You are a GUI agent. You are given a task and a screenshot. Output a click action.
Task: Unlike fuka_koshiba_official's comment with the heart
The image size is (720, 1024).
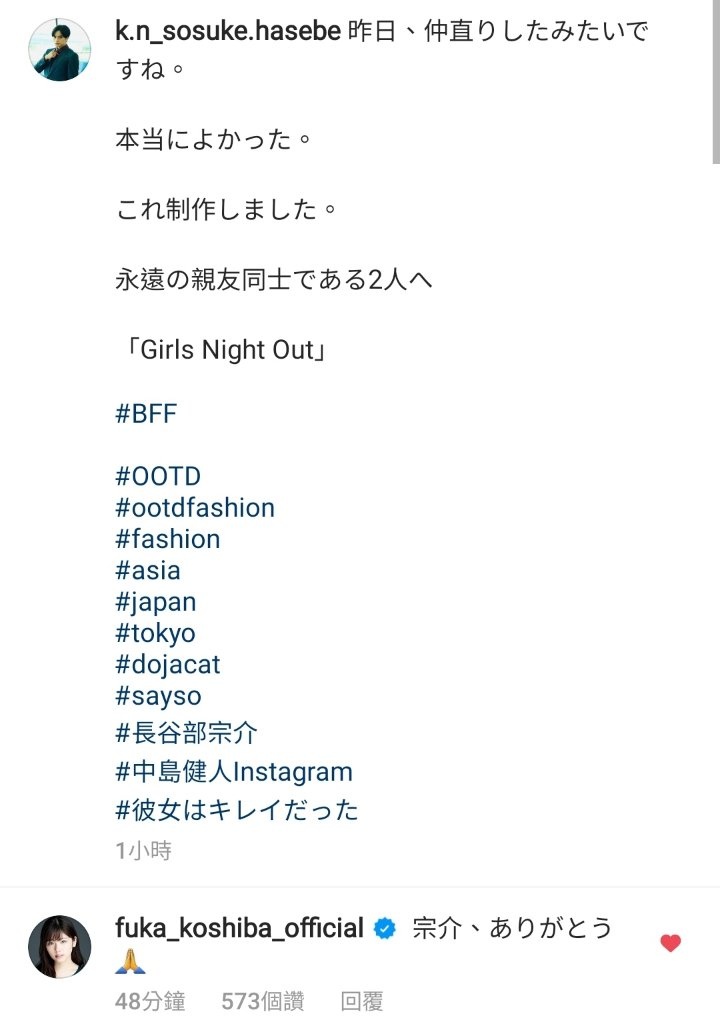[670, 942]
